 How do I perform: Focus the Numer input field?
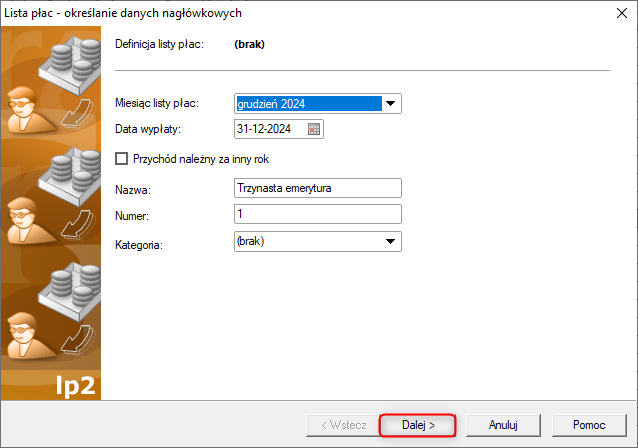click(x=318, y=214)
